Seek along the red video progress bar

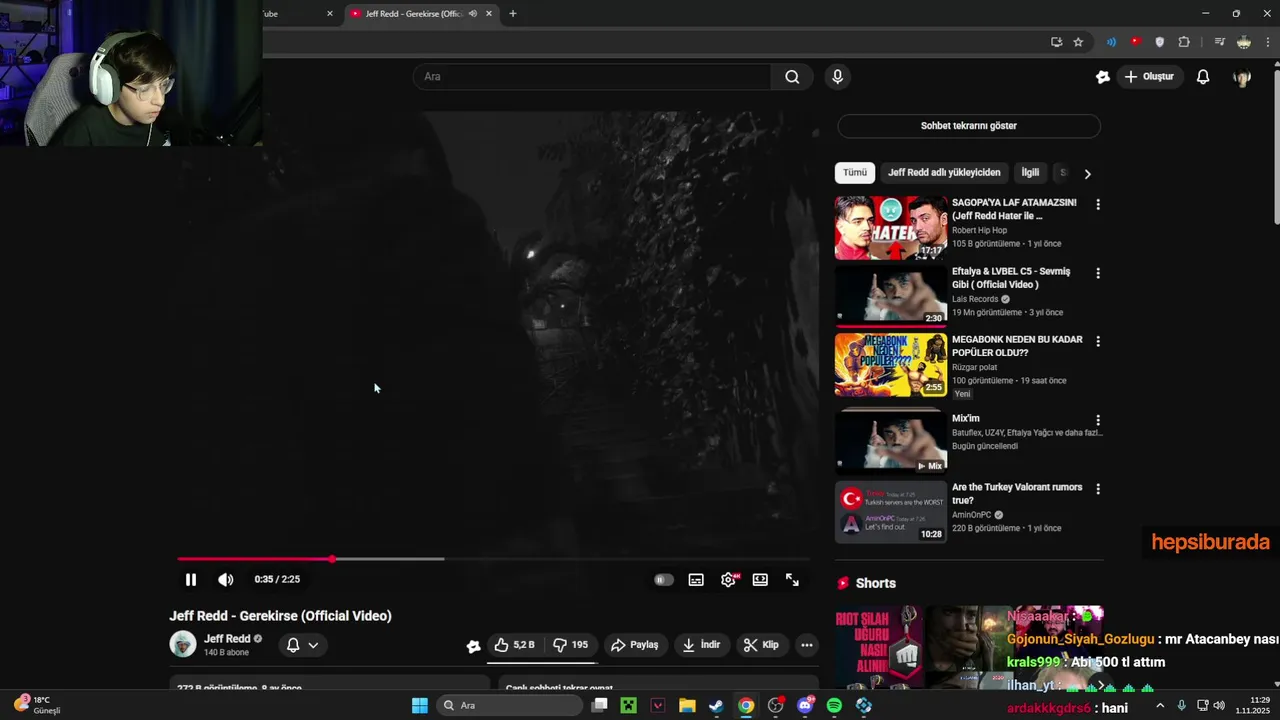(x=494, y=559)
